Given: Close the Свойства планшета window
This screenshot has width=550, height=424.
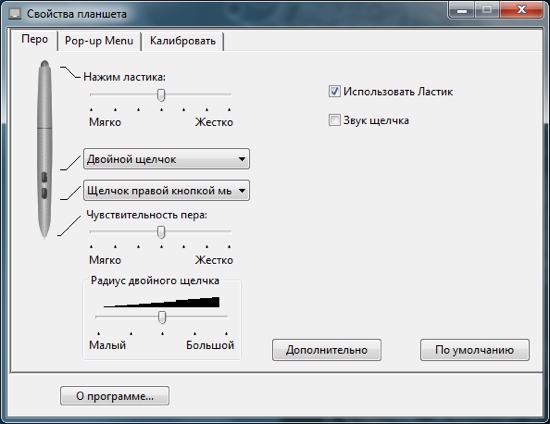Looking at the screenshot, I should (x=522, y=10).
